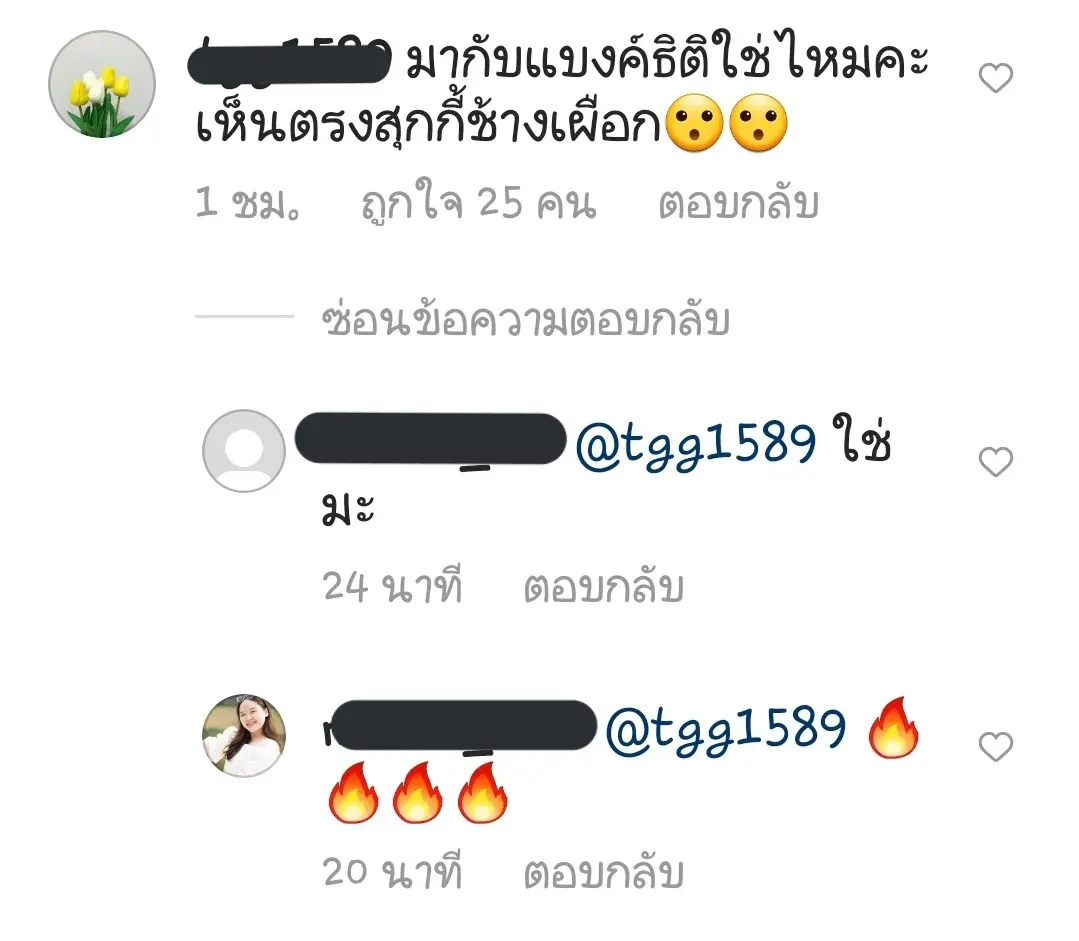The width and height of the screenshot is (1079, 941).
Task: Click the 20 นาที timestamp
Action: [392, 873]
